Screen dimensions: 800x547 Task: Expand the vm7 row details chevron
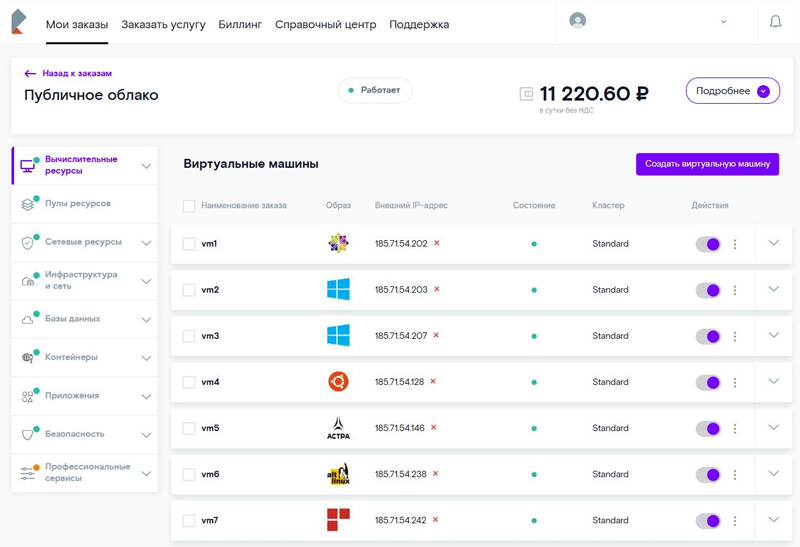tap(773, 519)
